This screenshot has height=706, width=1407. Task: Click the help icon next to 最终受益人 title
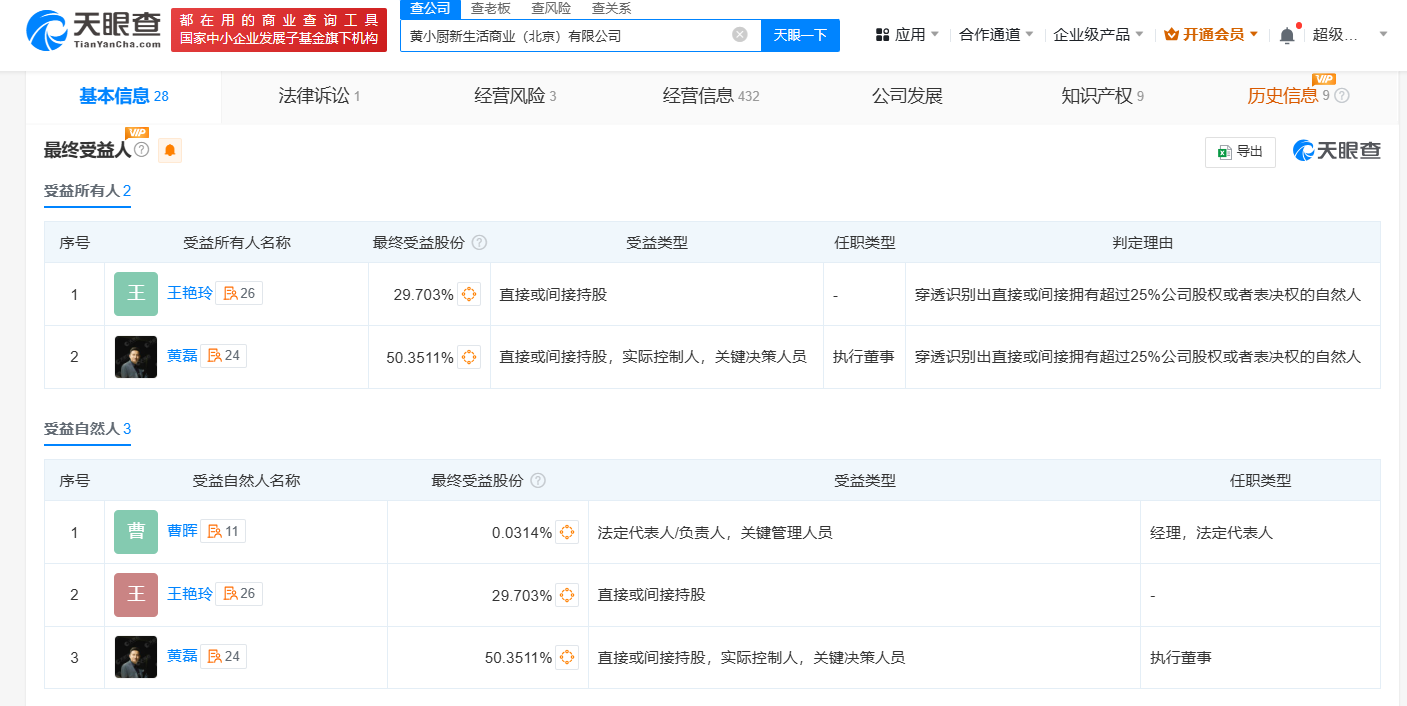(x=141, y=150)
